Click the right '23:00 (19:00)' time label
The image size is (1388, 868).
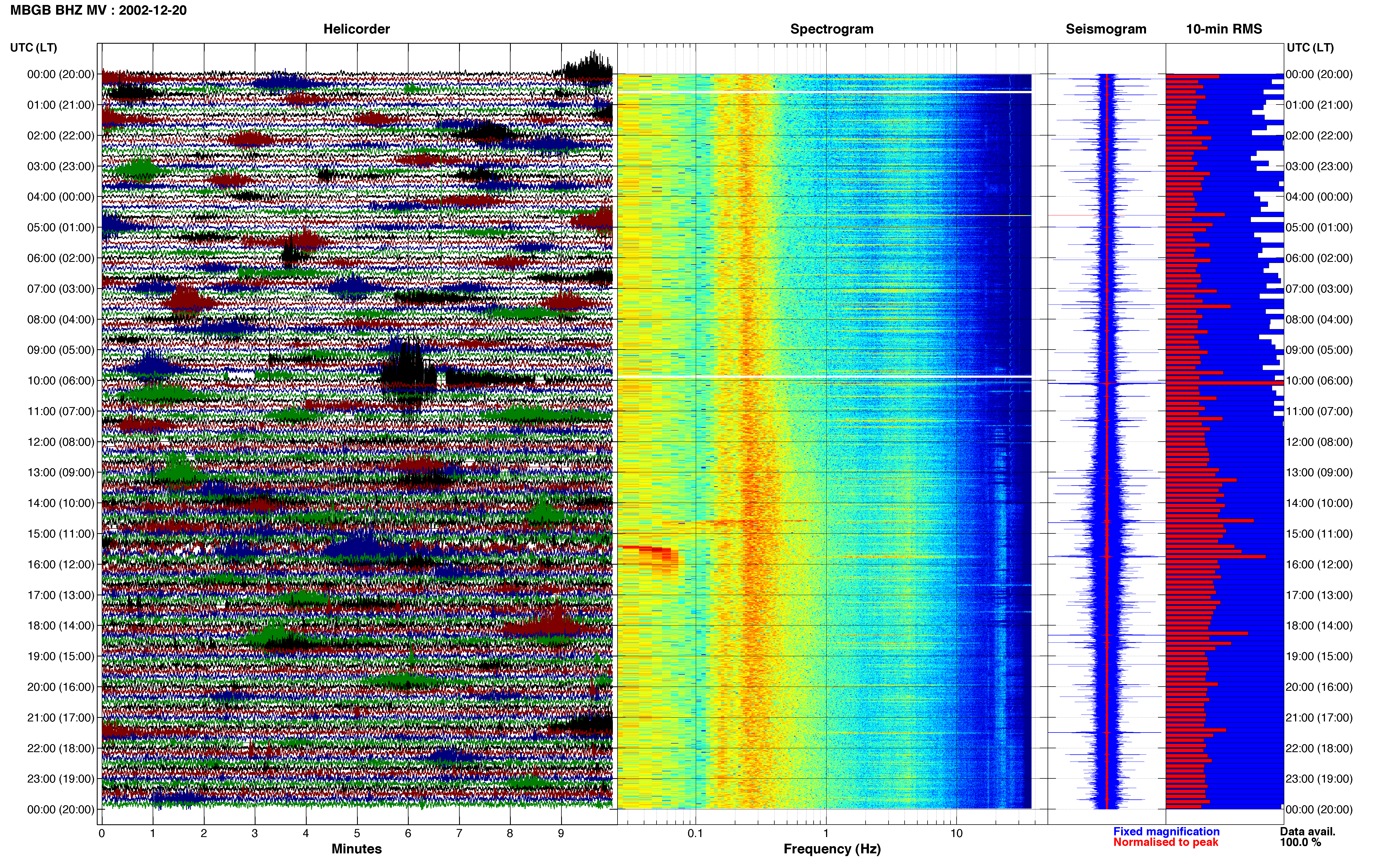click(1319, 779)
